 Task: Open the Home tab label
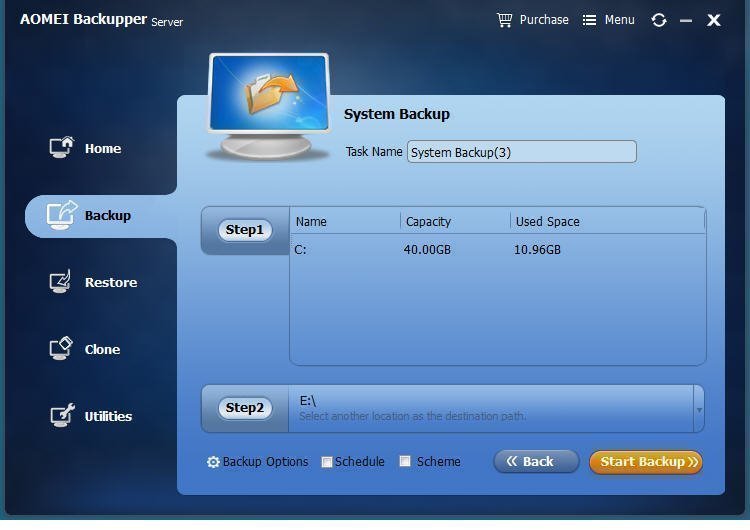click(x=103, y=149)
